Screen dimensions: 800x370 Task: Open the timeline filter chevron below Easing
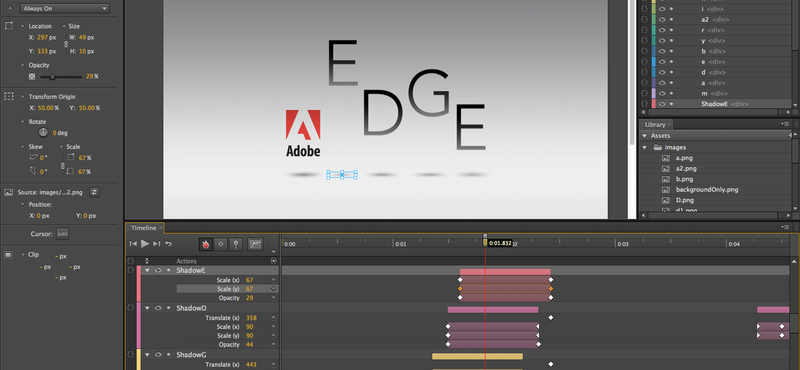pos(273,252)
